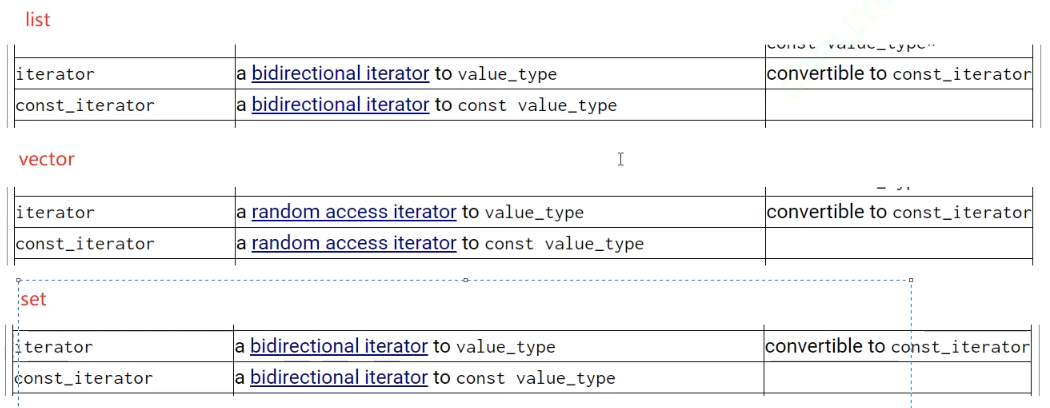Click top-middle resize handle of set text box
The width and height of the screenshot is (1050, 408).
tap(465, 280)
